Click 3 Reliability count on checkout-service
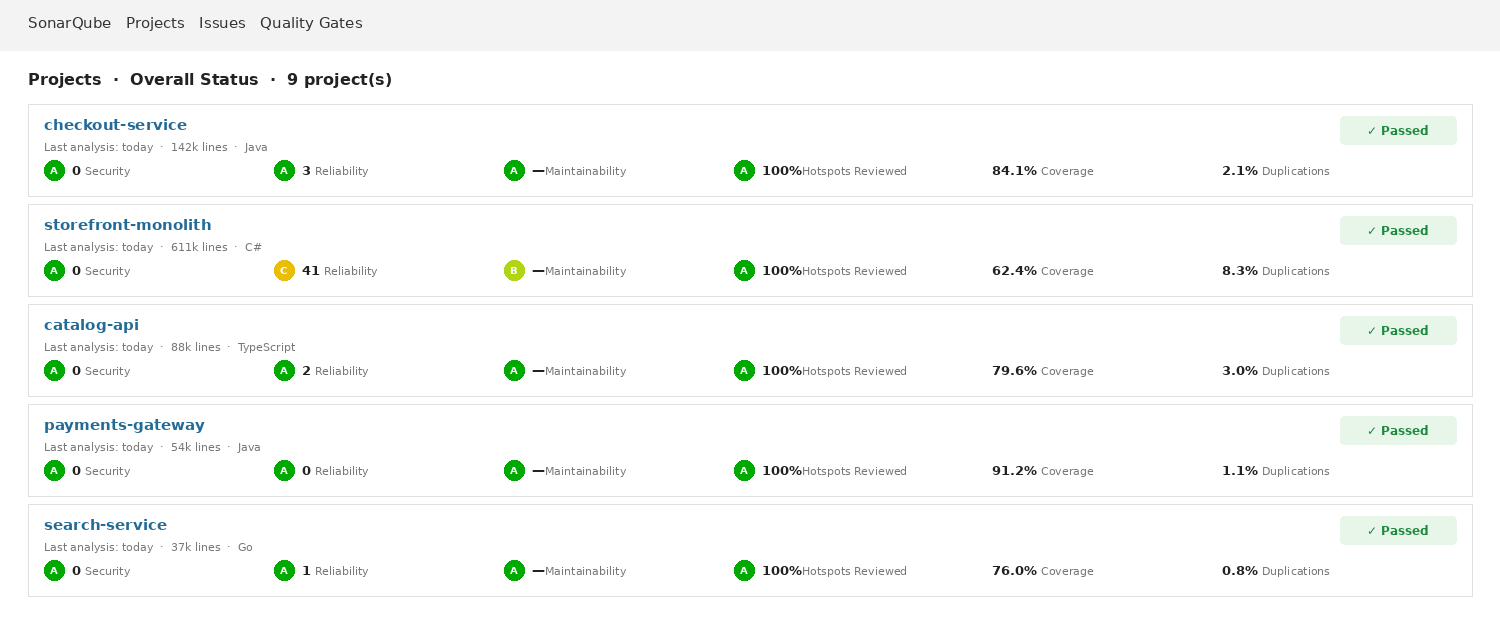Screen dimensions: 1500x620 click(306, 171)
